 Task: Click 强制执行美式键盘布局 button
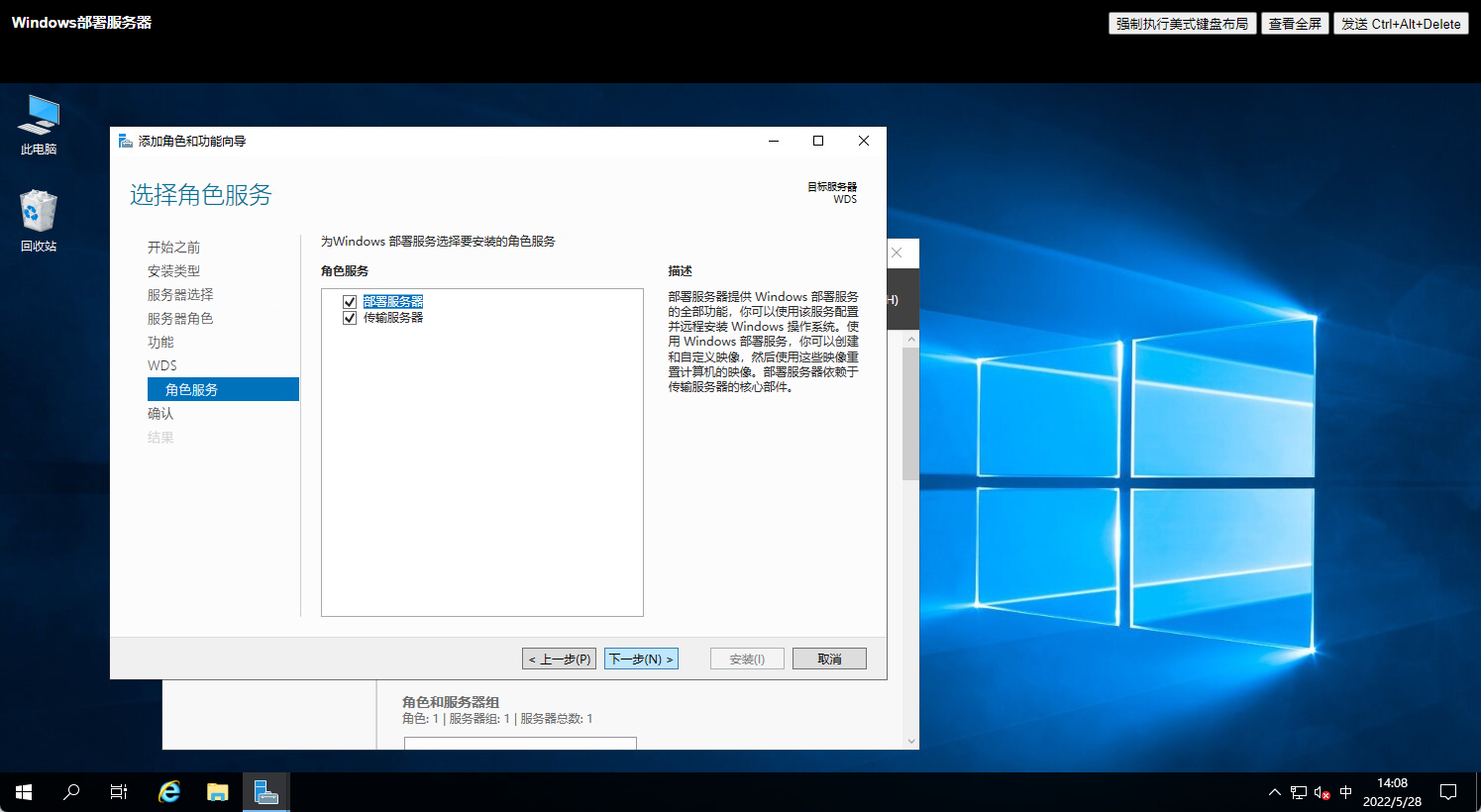[1182, 24]
